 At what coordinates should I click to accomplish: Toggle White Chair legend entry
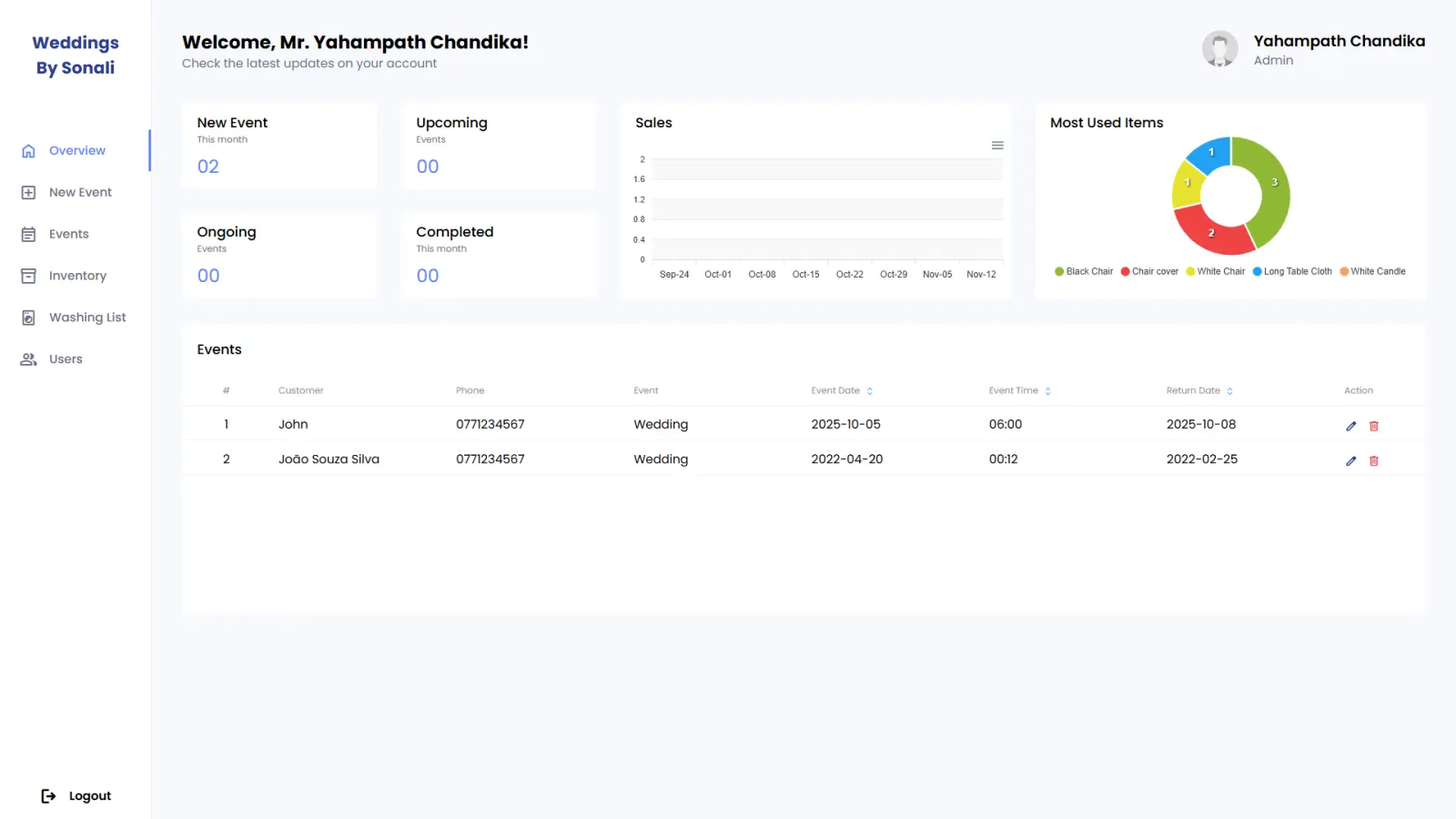point(1215,271)
